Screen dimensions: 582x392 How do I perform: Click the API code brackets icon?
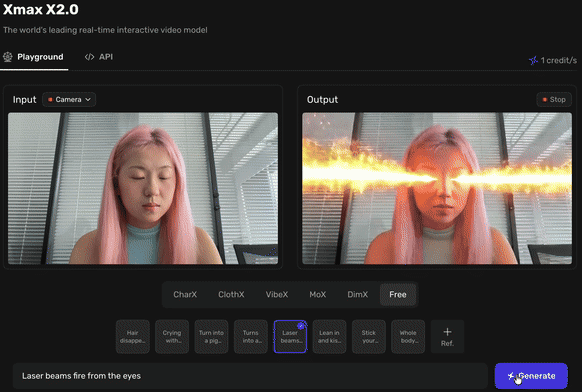[x=89, y=57]
